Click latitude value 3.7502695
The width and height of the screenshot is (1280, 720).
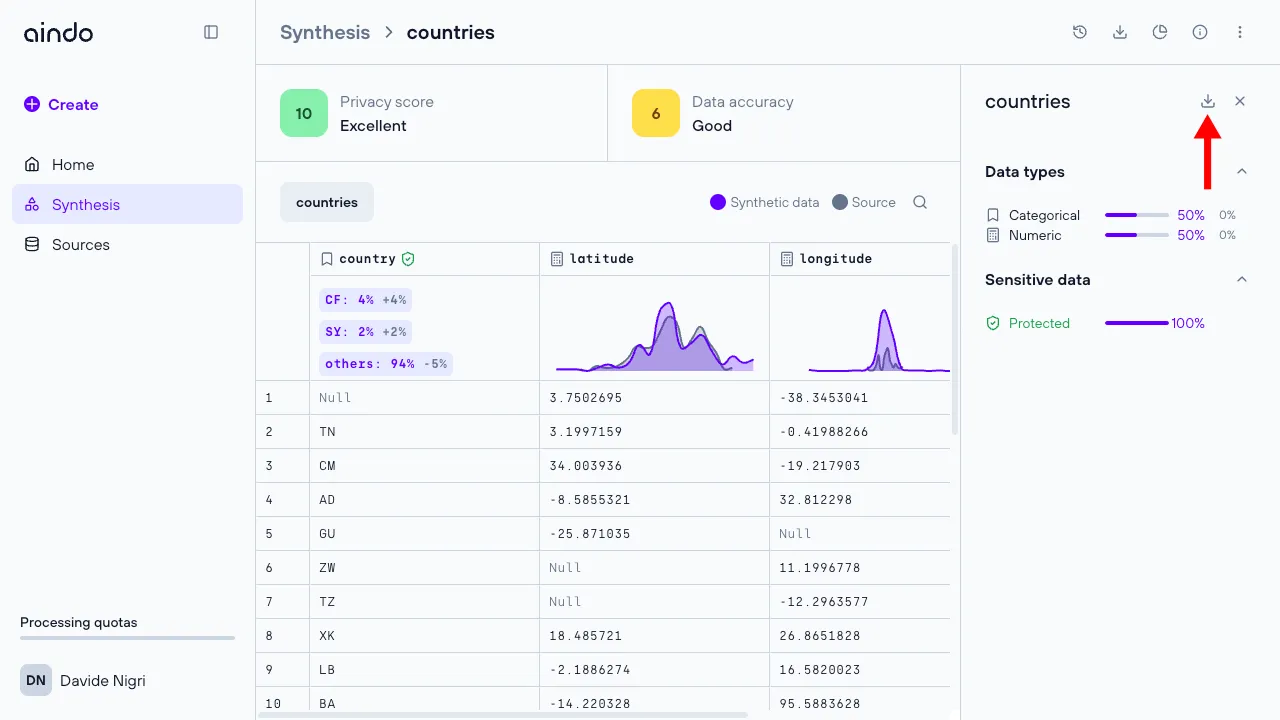[586, 398]
